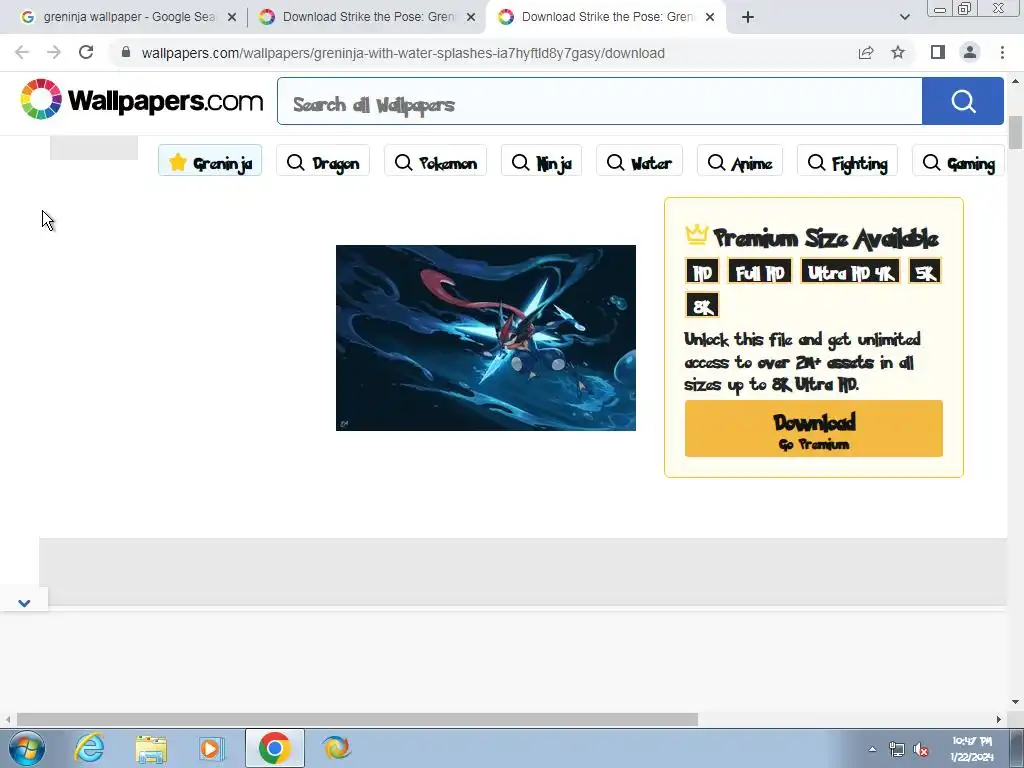Open the Greninja wallpaper preview image
The width and height of the screenshot is (1024, 768).
(x=486, y=338)
